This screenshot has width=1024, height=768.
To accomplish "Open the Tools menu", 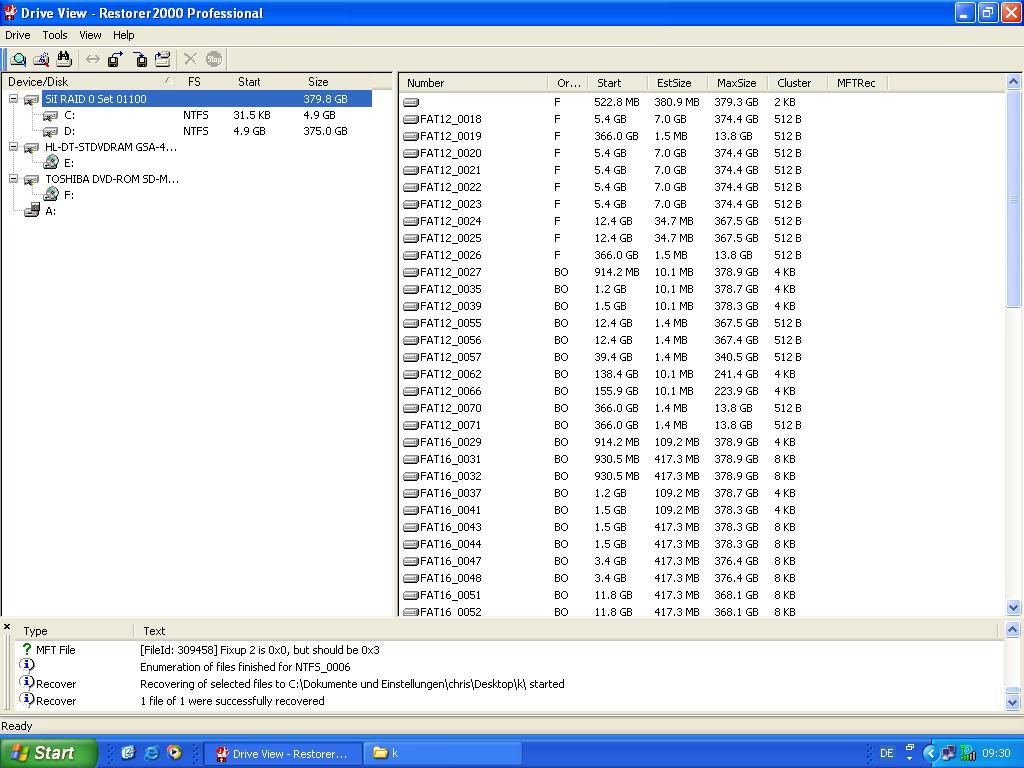I will pyautogui.click(x=55, y=35).
